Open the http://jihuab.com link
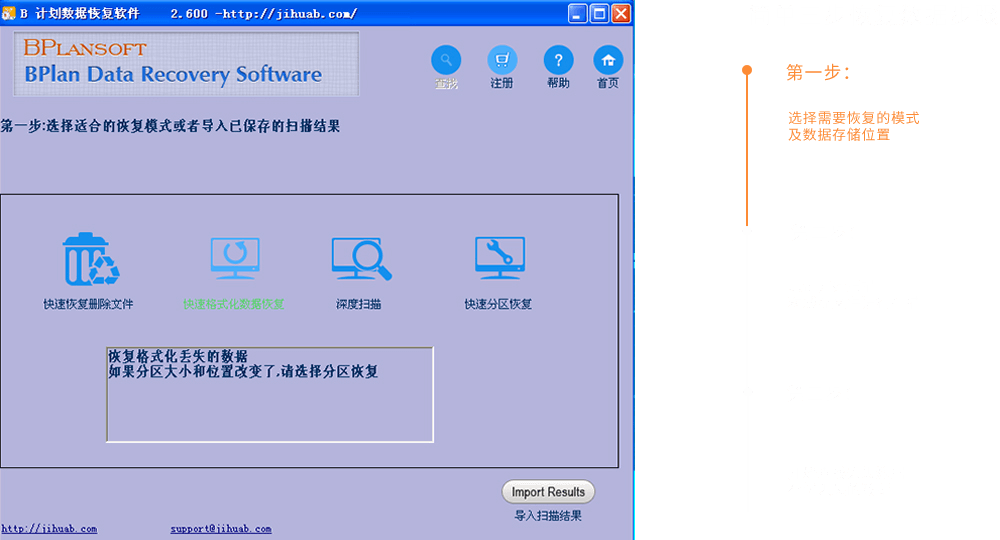Screen dimensions: 1000x540 pyautogui.click(x=49, y=529)
